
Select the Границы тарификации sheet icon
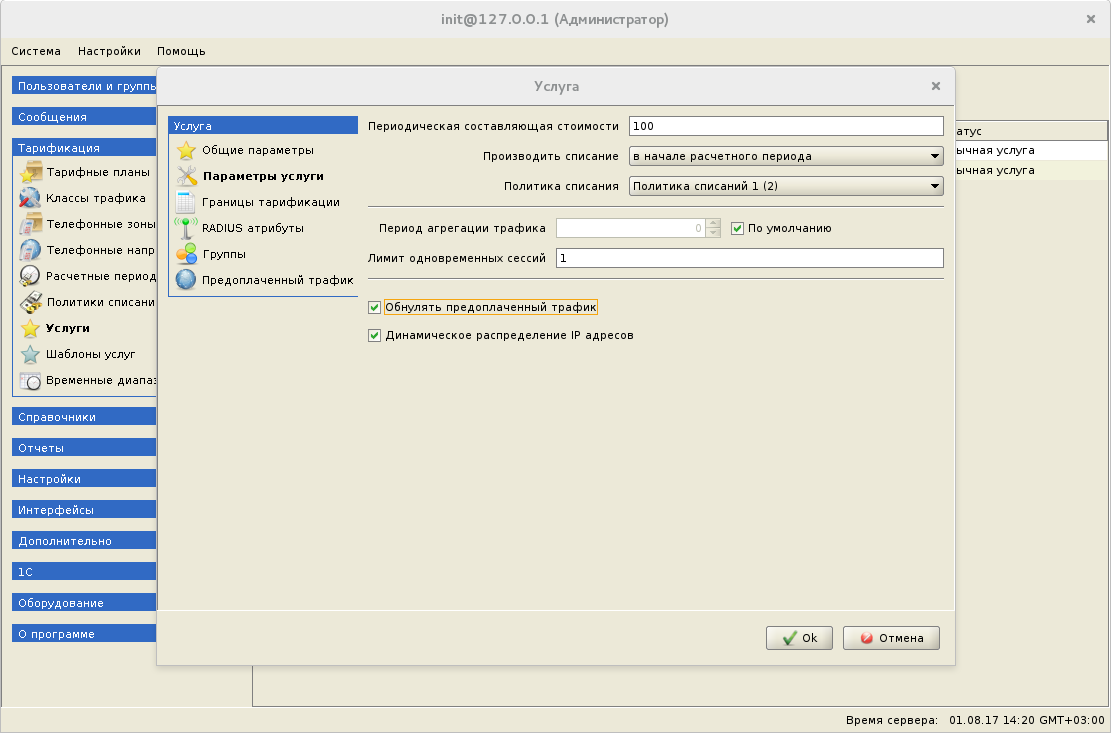coord(185,202)
